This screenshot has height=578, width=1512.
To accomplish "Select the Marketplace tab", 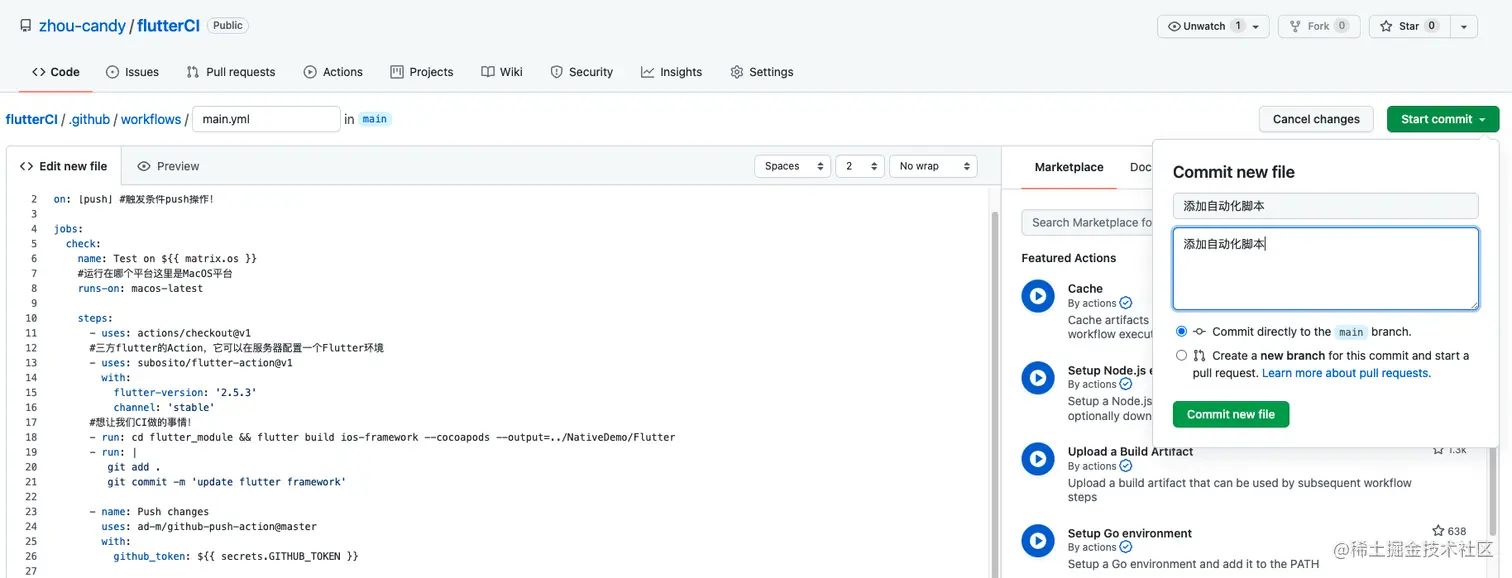I will (x=1069, y=167).
